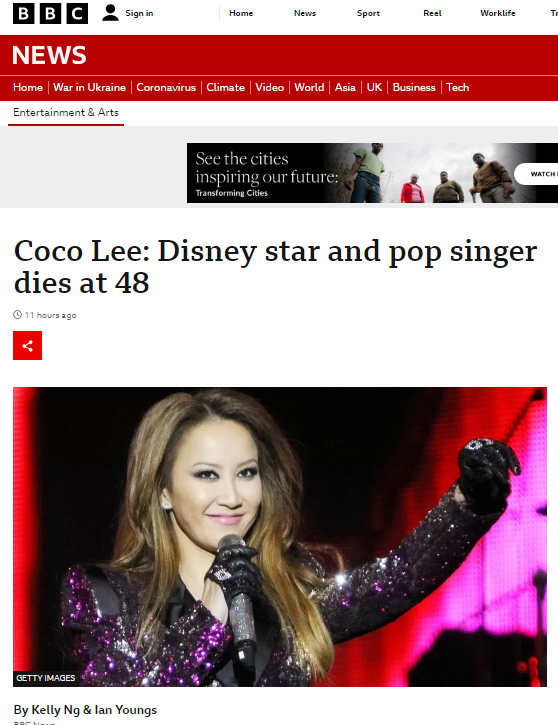Open War in Ukraine section
Viewport: 558px width, 725px height.
(x=89, y=87)
